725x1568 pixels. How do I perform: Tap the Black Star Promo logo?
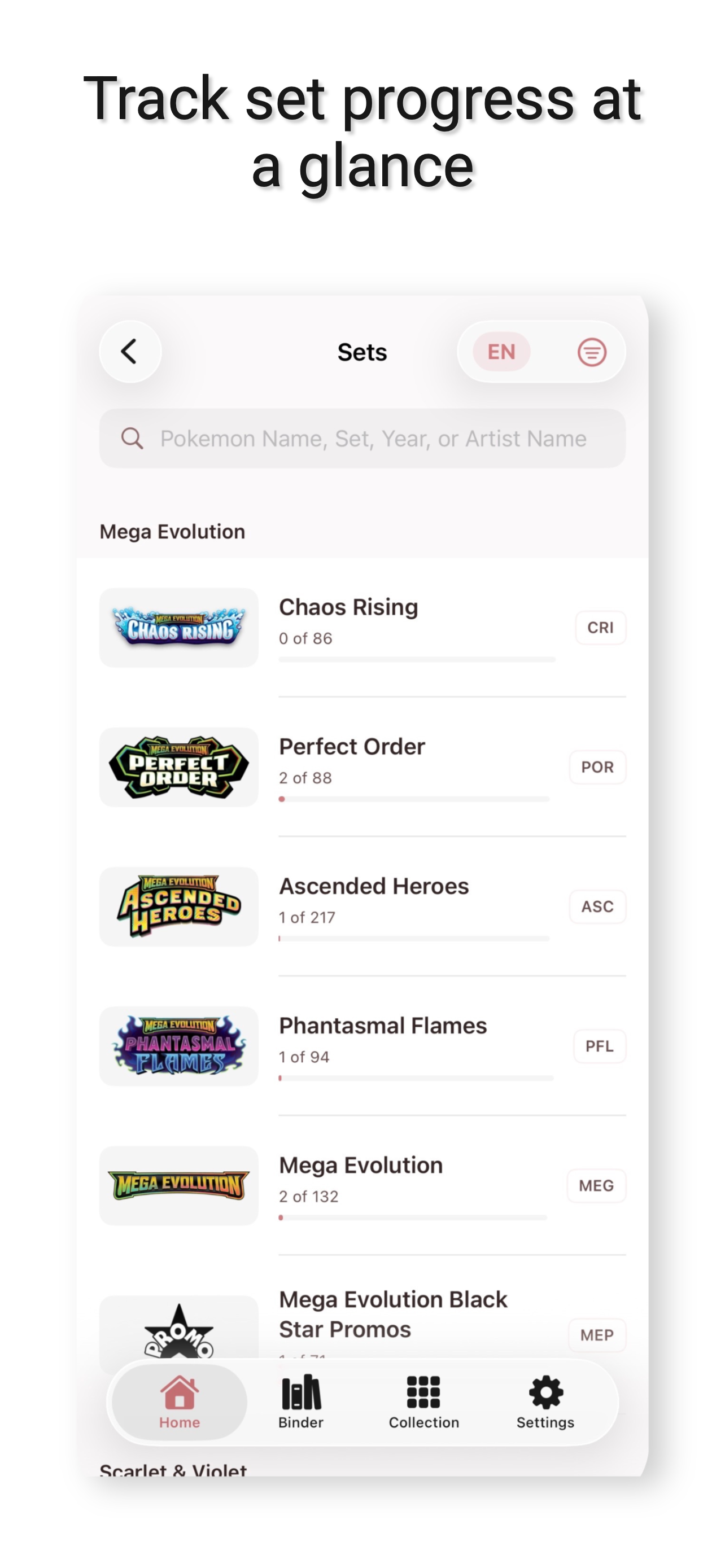point(179,1330)
